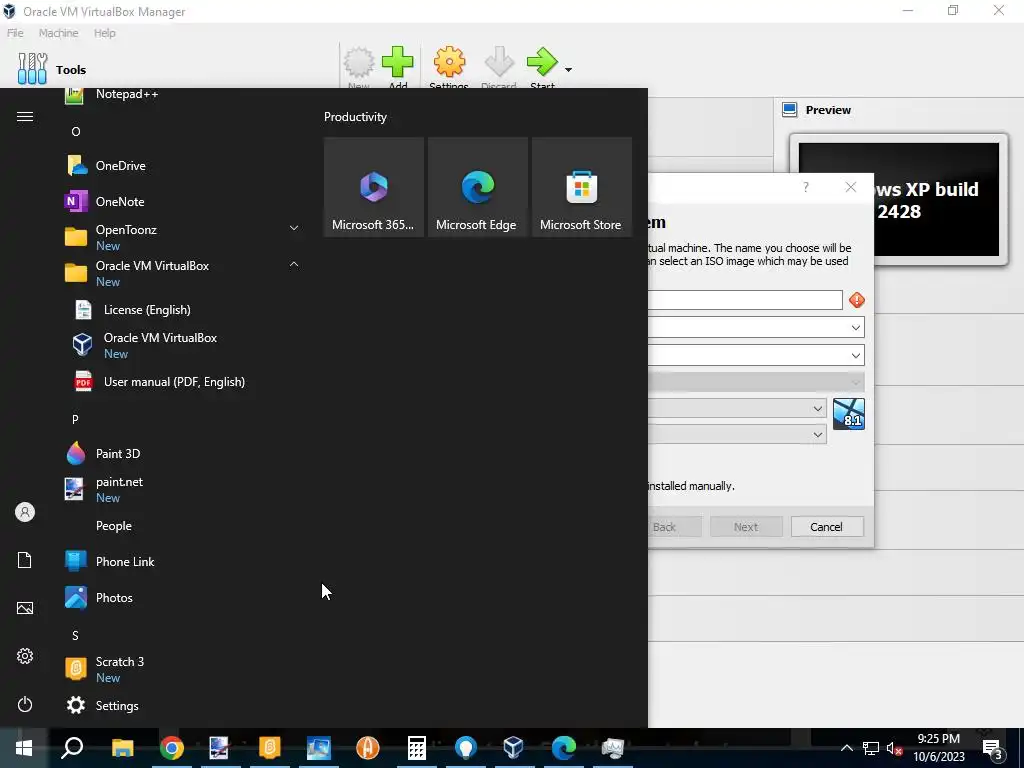
Task: Open the Start button dropdown arrow in VirtualBox toolbar
Action: [568, 69]
